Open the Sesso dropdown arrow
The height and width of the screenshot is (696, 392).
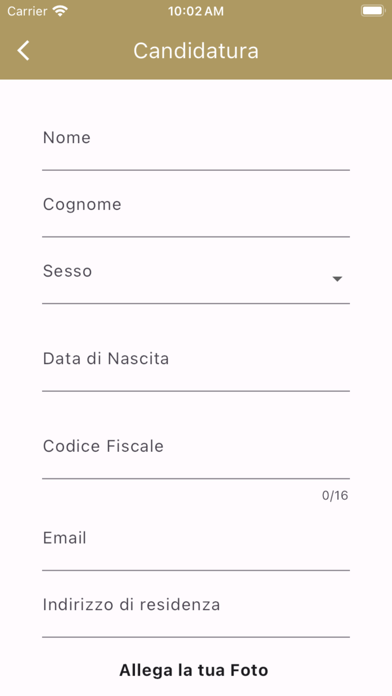(337, 279)
